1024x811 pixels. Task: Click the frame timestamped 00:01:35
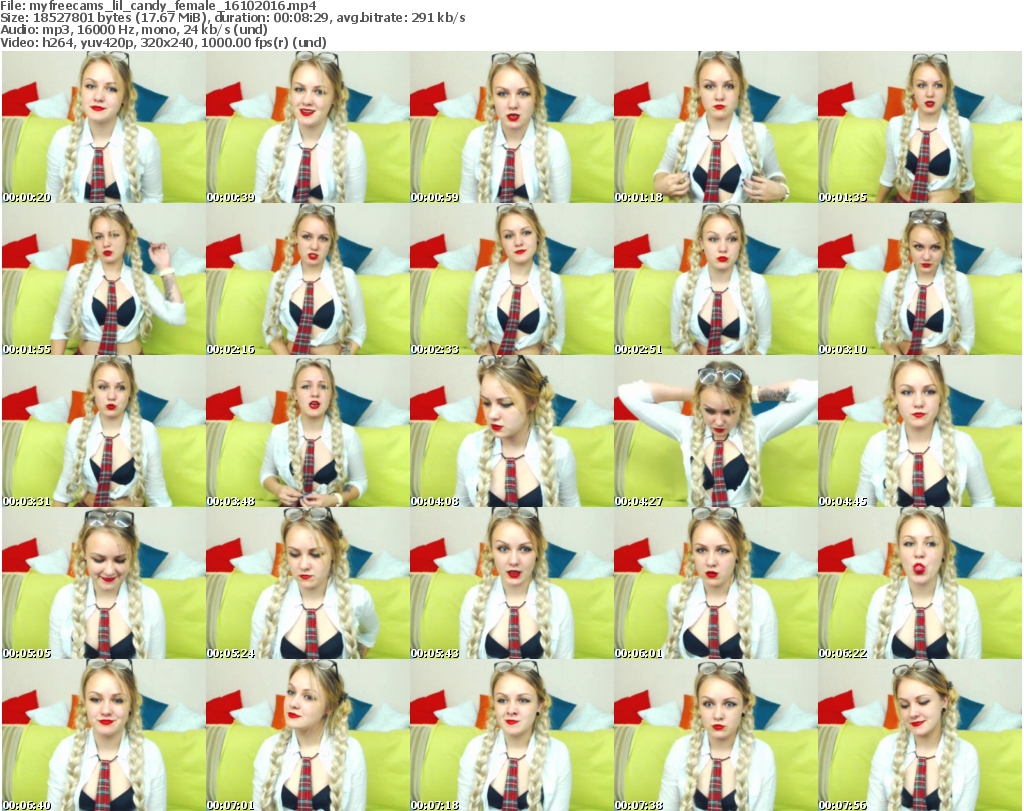[x=919, y=127]
